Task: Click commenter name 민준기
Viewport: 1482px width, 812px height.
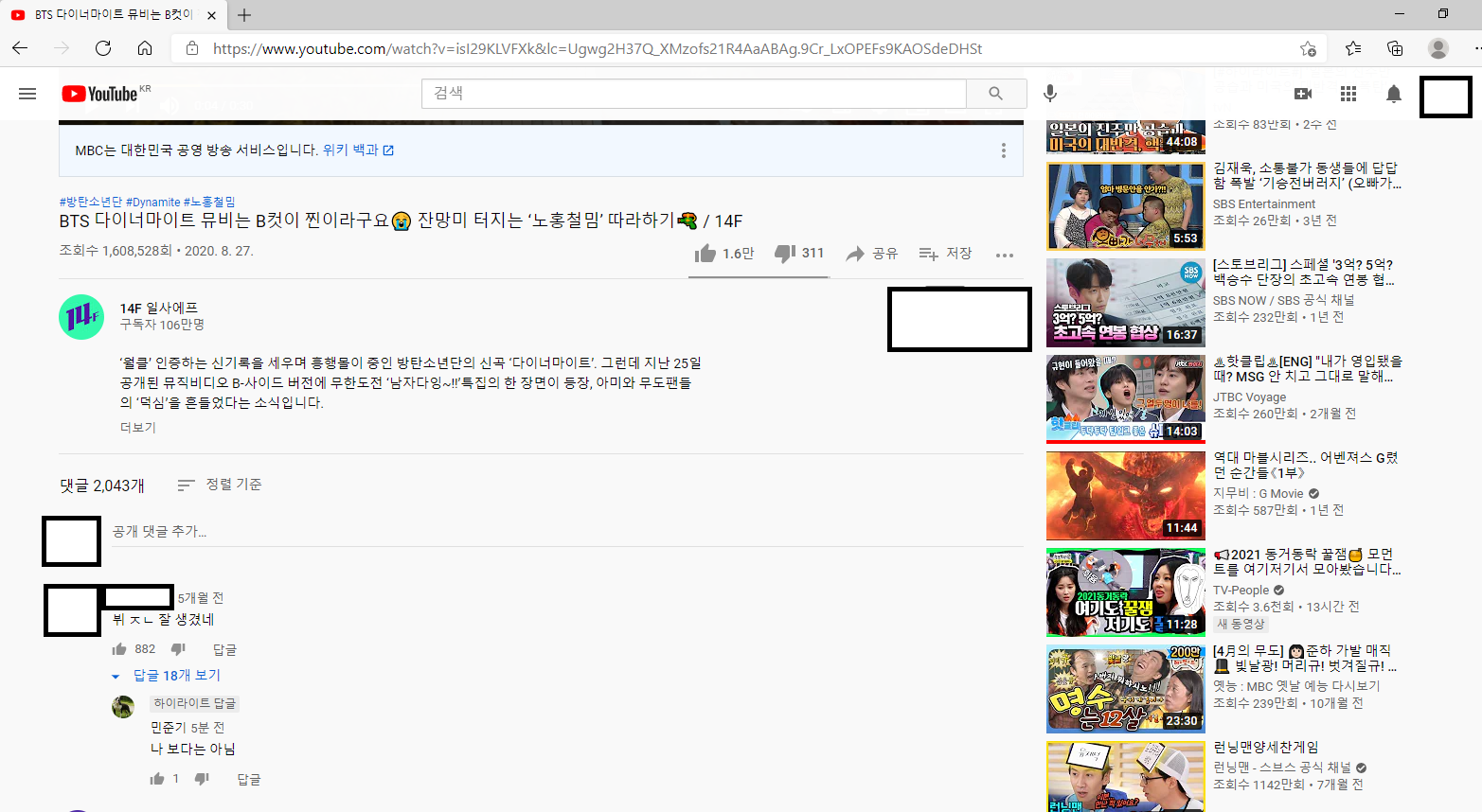Action: point(169,728)
